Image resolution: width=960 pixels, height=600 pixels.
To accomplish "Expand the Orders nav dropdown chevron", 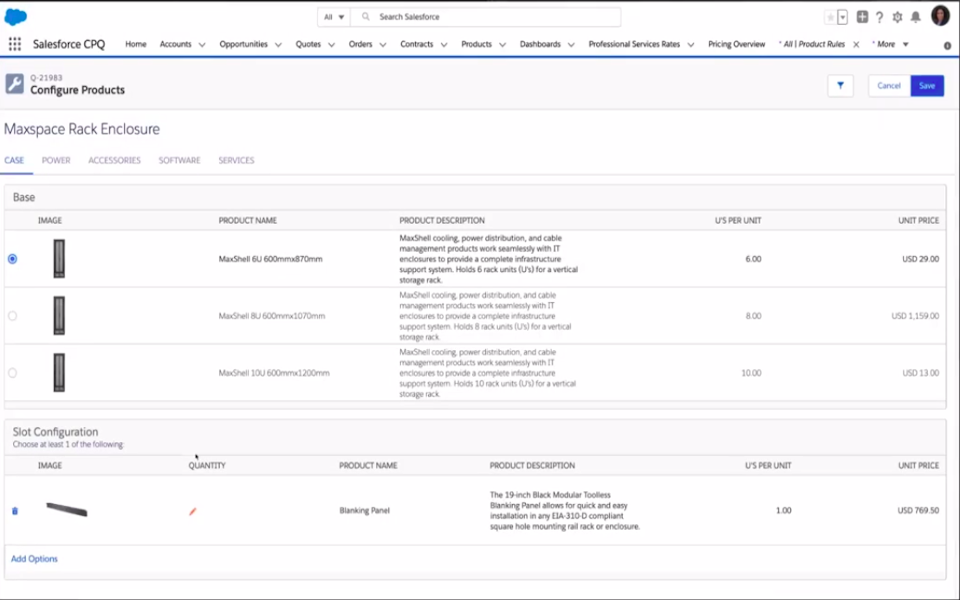I will (383, 45).
